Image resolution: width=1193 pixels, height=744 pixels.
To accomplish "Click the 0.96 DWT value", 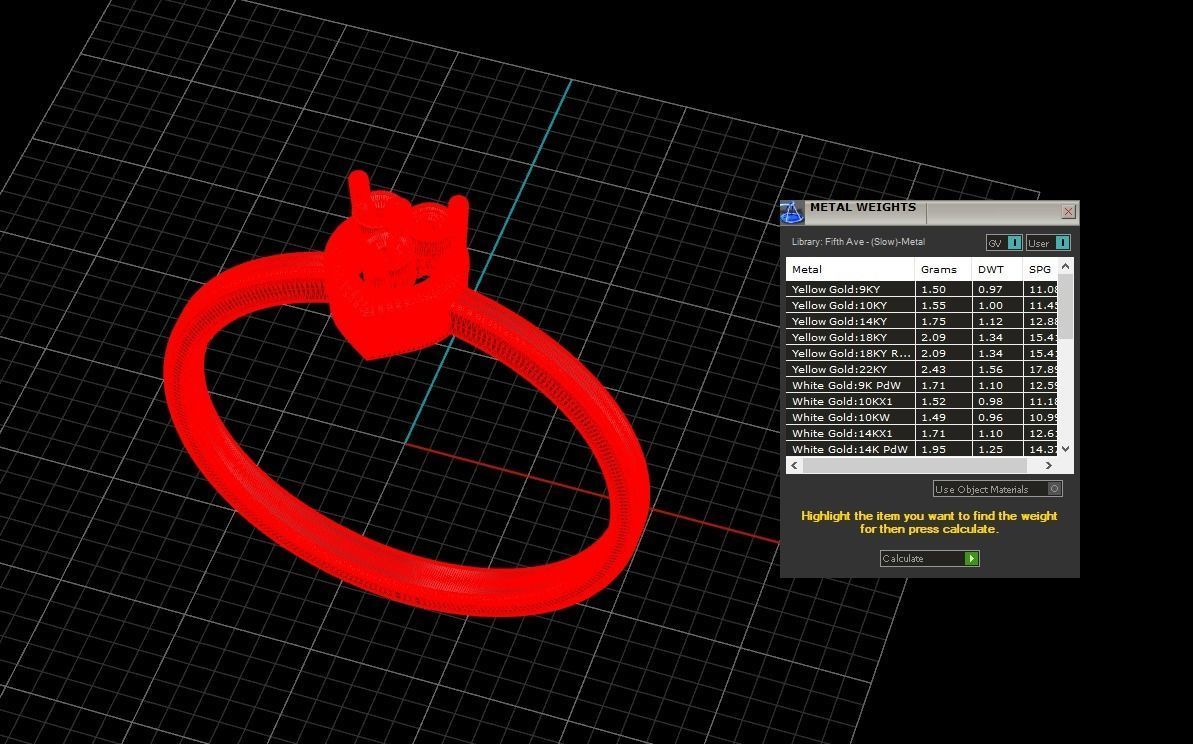I will pos(991,417).
